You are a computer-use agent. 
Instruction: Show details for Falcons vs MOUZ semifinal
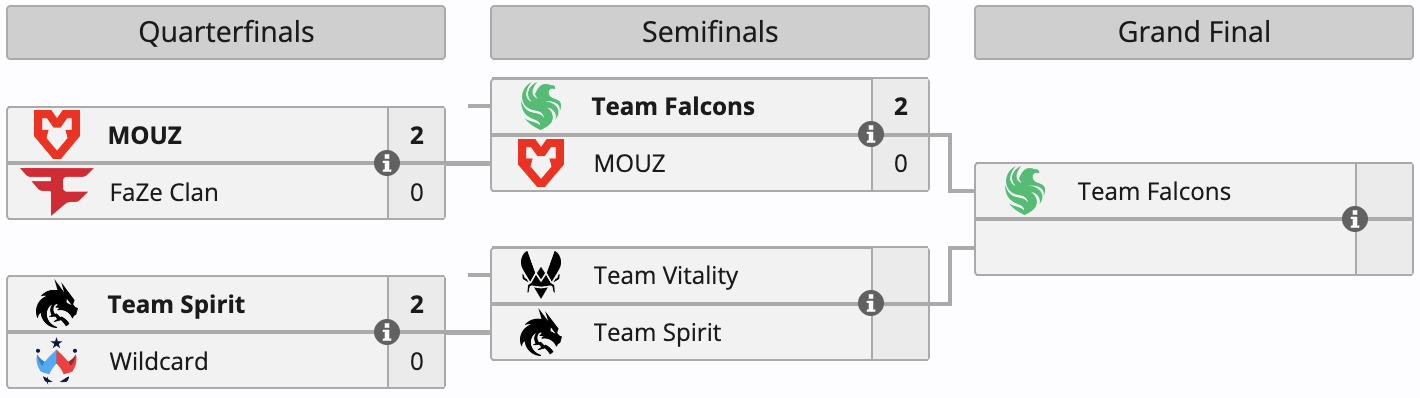pyautogui.click(x=871, y=134)
